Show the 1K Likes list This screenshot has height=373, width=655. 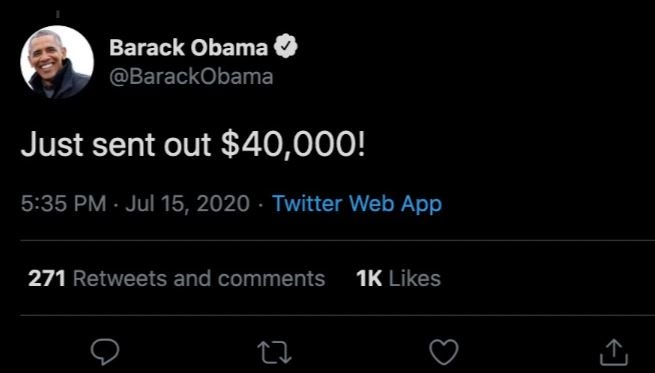[x=399, y=279]
